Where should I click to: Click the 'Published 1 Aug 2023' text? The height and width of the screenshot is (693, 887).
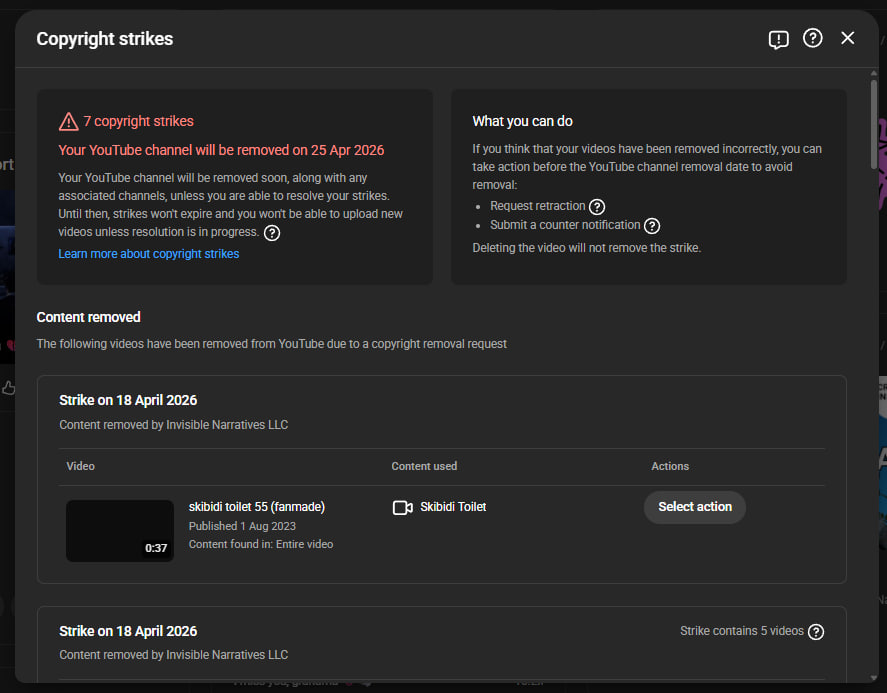pos(242,526)
